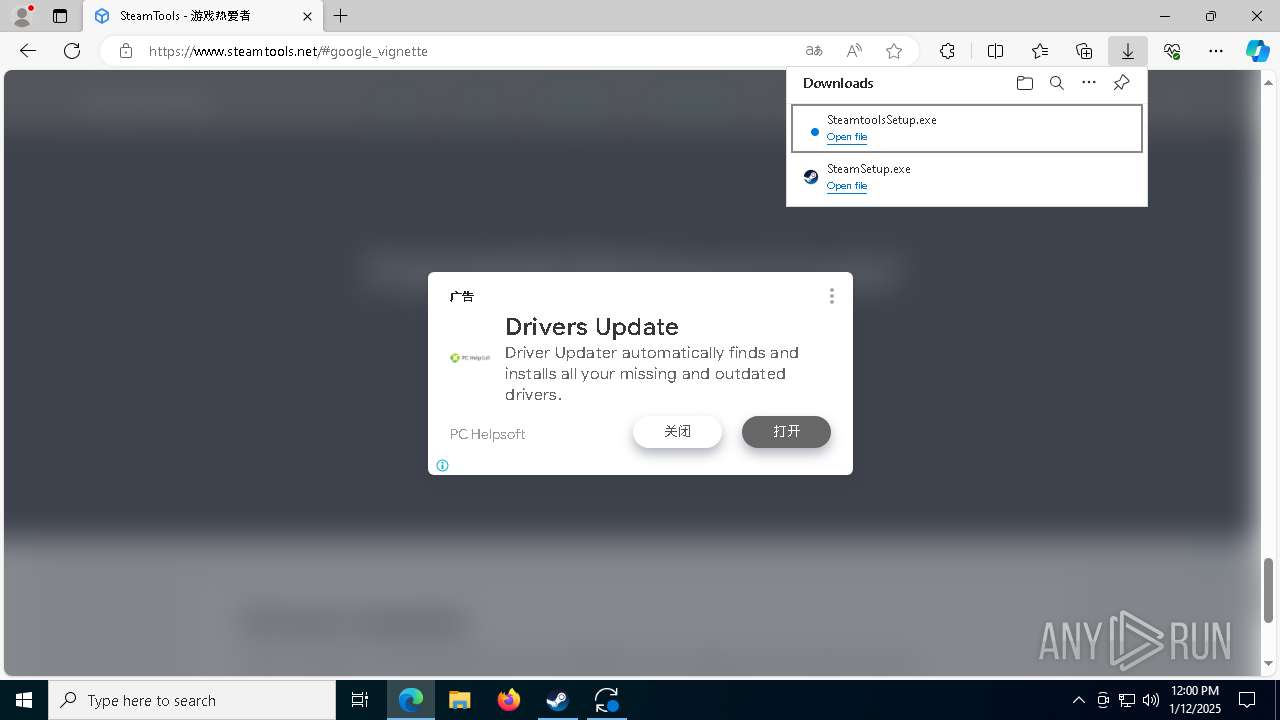Refresh the page with the reload icon
The image size is (1280, 720).
tap(72, 51)
